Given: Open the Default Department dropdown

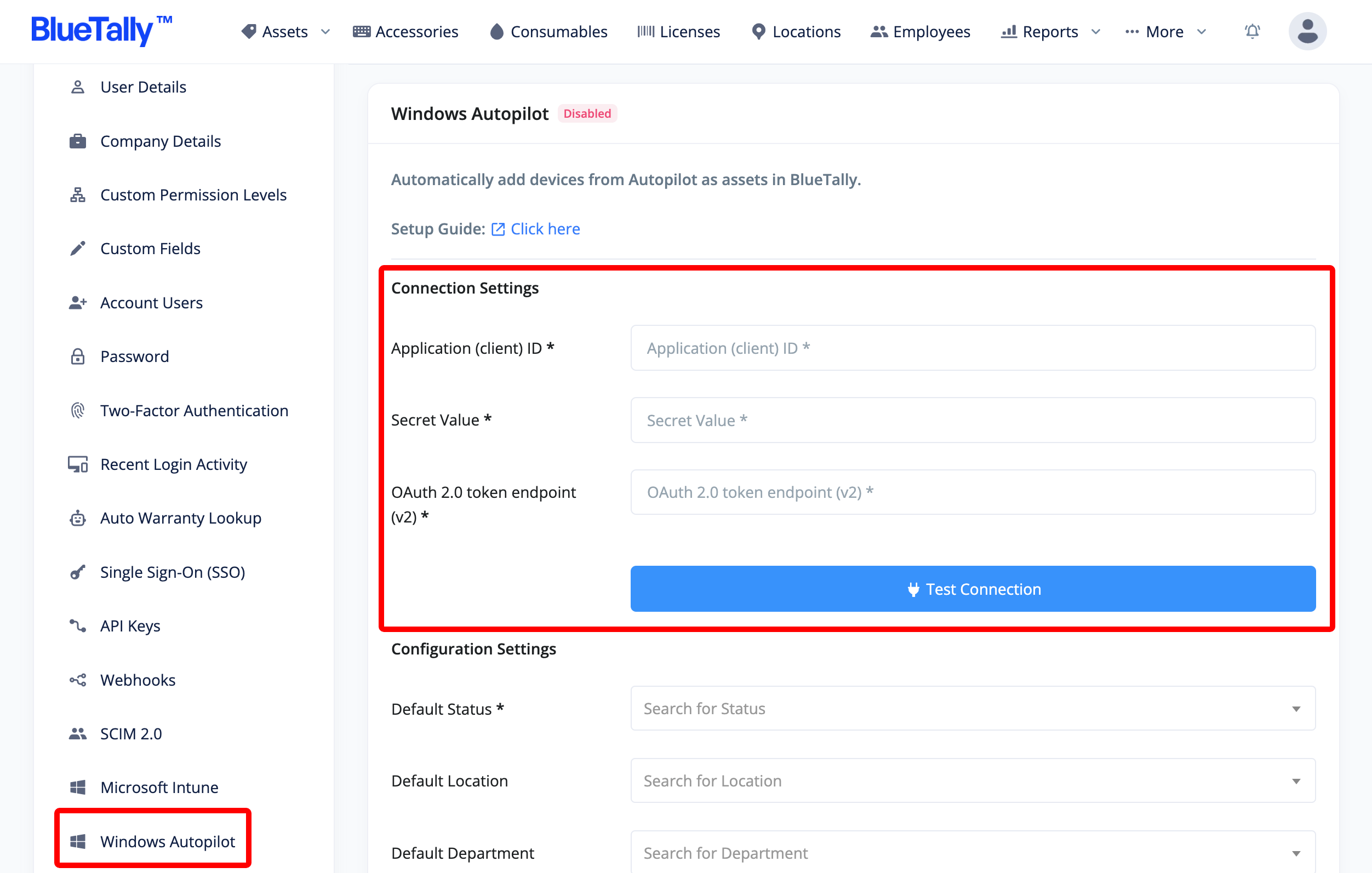Looking at the screenshot, I should tap(973, 853).
